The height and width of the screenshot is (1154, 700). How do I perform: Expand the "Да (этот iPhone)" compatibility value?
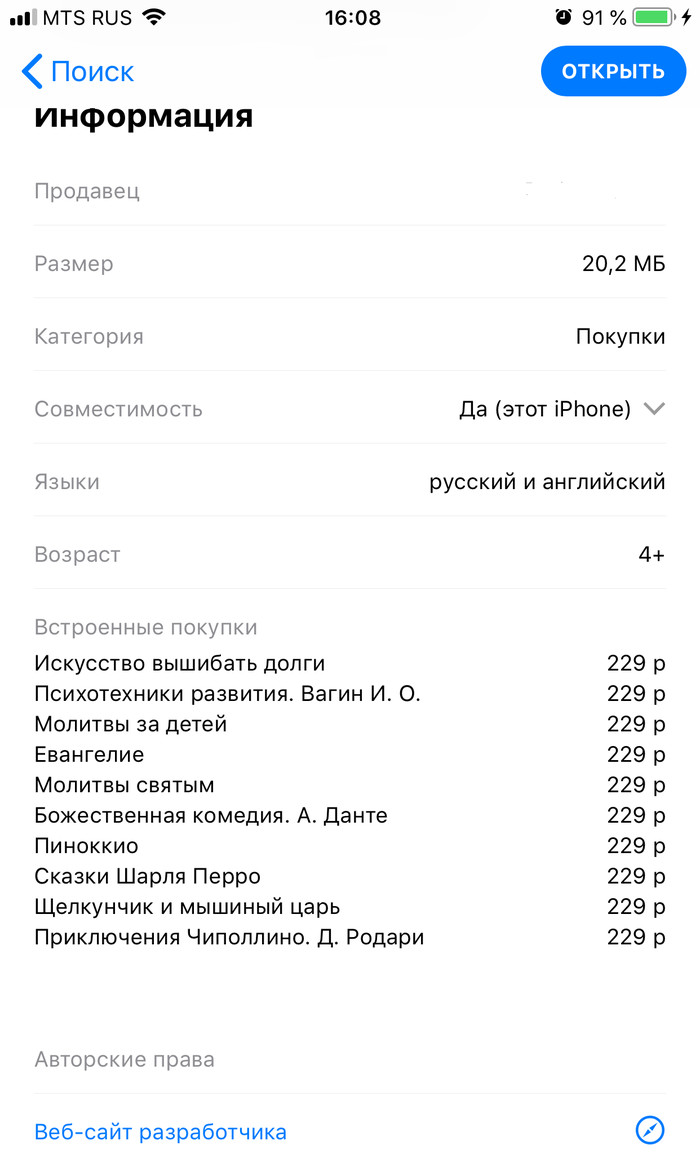click(x=545, y=409)
